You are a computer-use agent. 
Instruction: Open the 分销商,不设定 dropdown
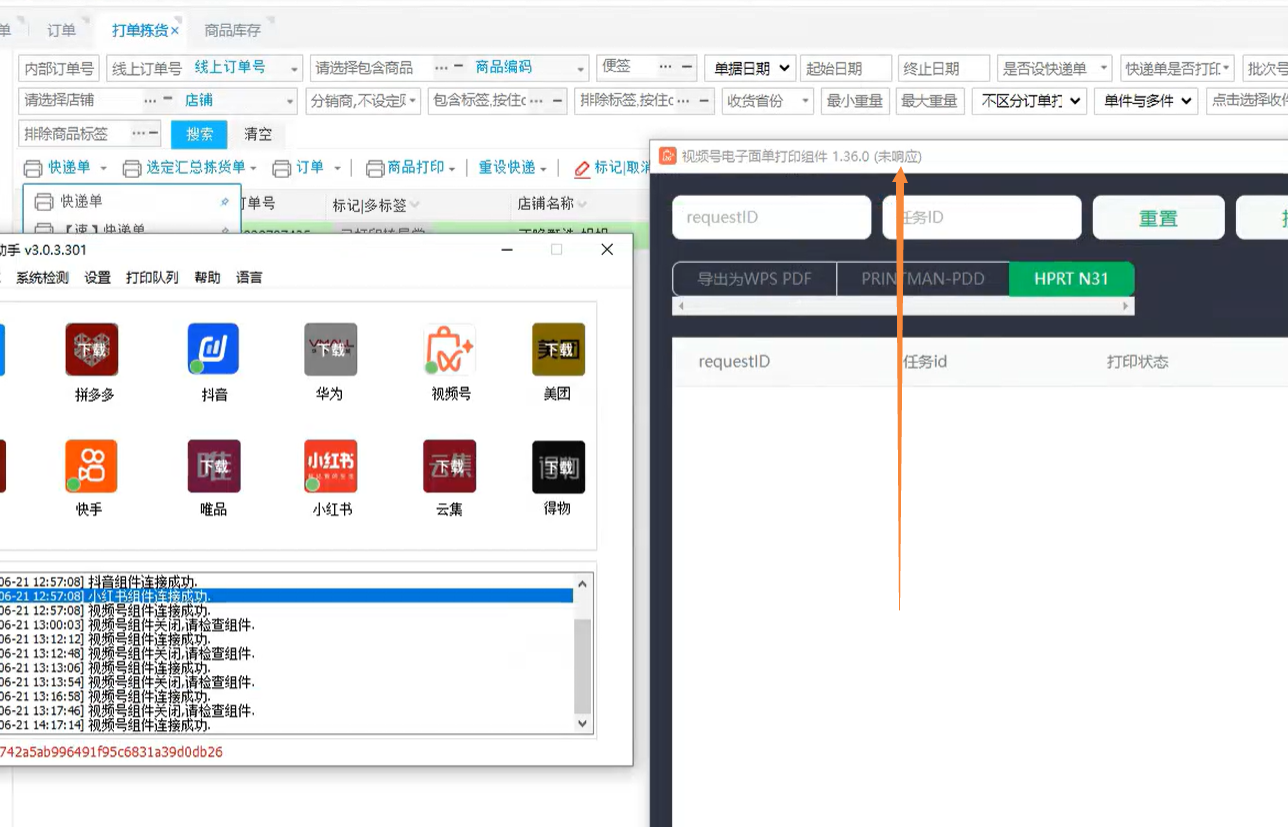[x=363, y=101]
